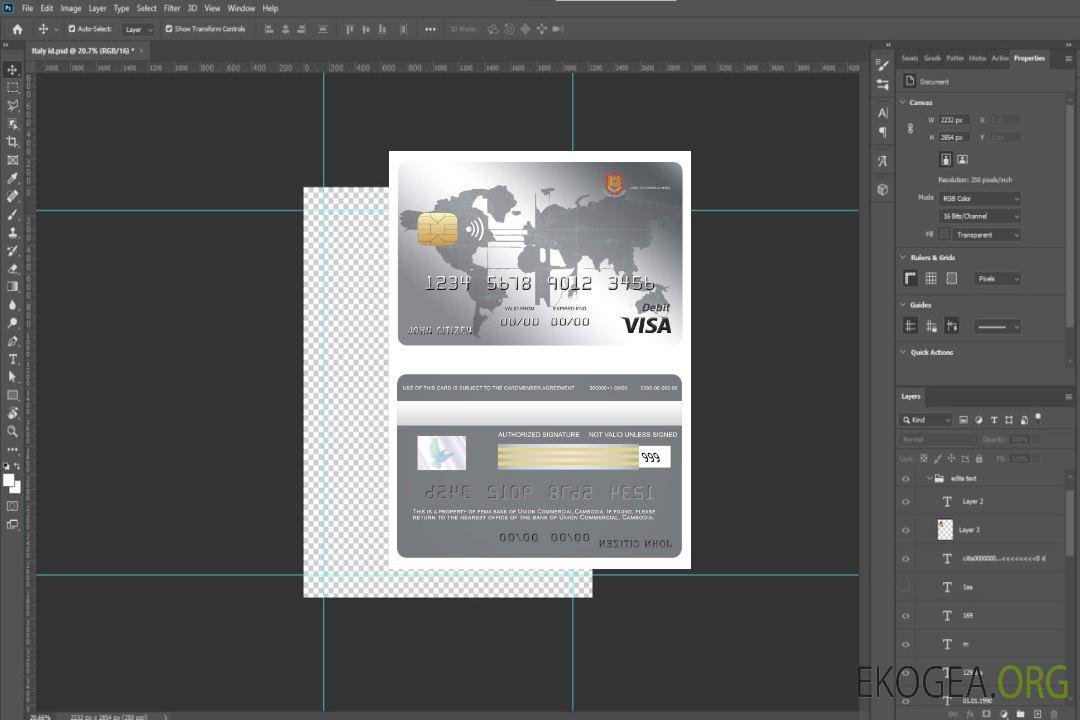Open the Filter menu
Image resolution: width=1080 pixels, height=720 pixels.
point(172,8)
